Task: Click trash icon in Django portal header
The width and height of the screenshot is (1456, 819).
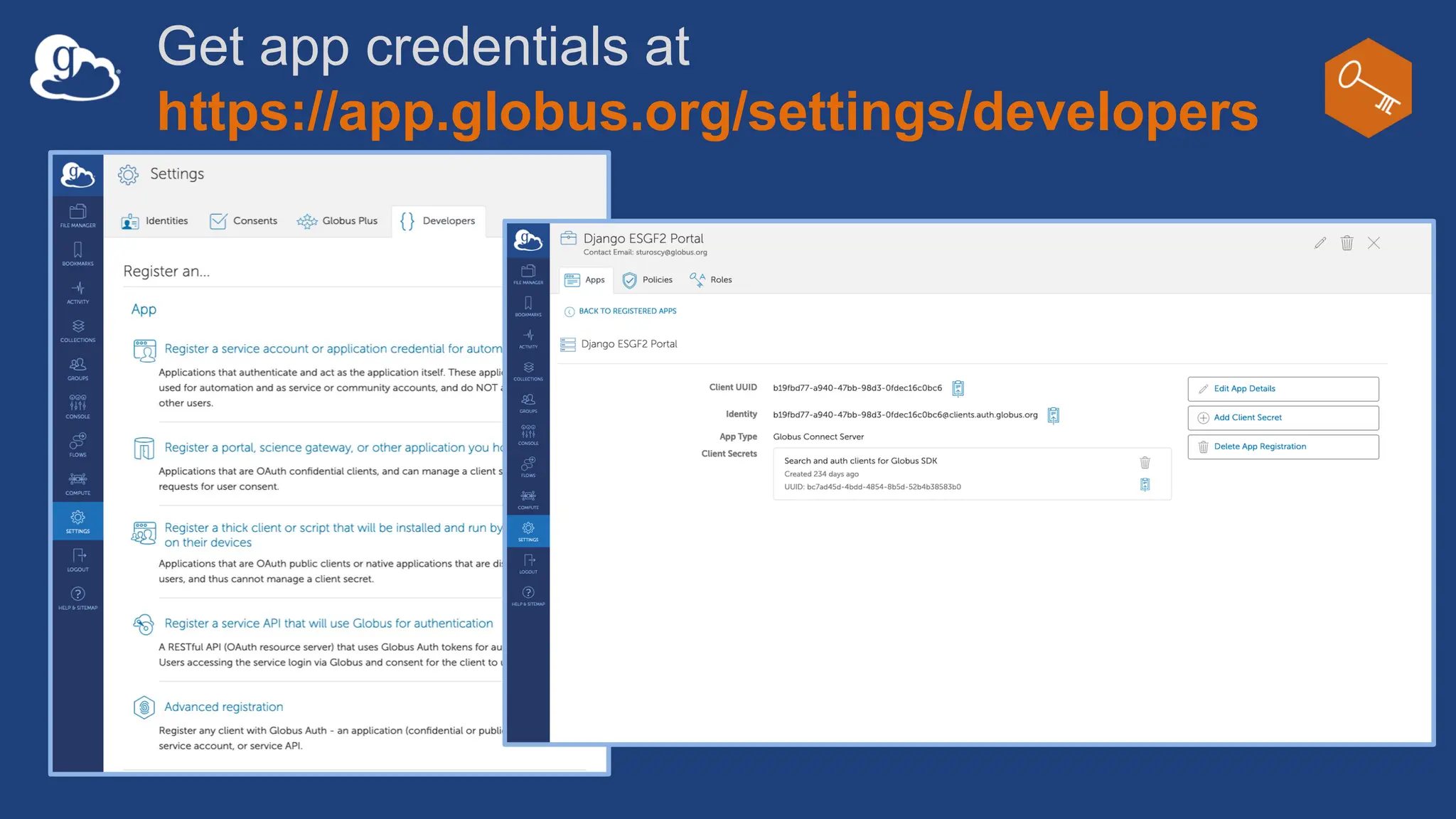Action: coord(1347,243)
